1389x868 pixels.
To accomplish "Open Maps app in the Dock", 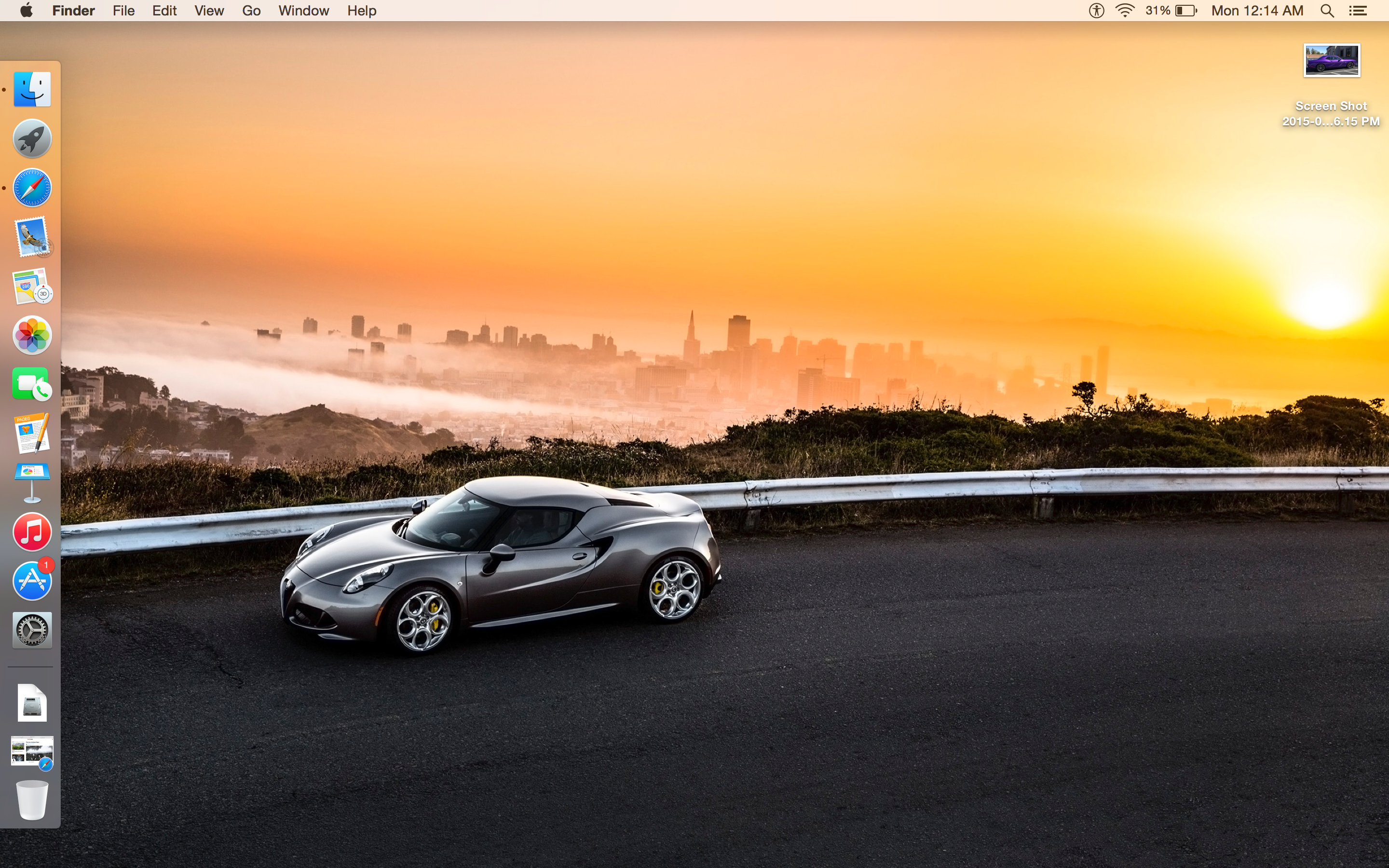I will pos(32,286).
